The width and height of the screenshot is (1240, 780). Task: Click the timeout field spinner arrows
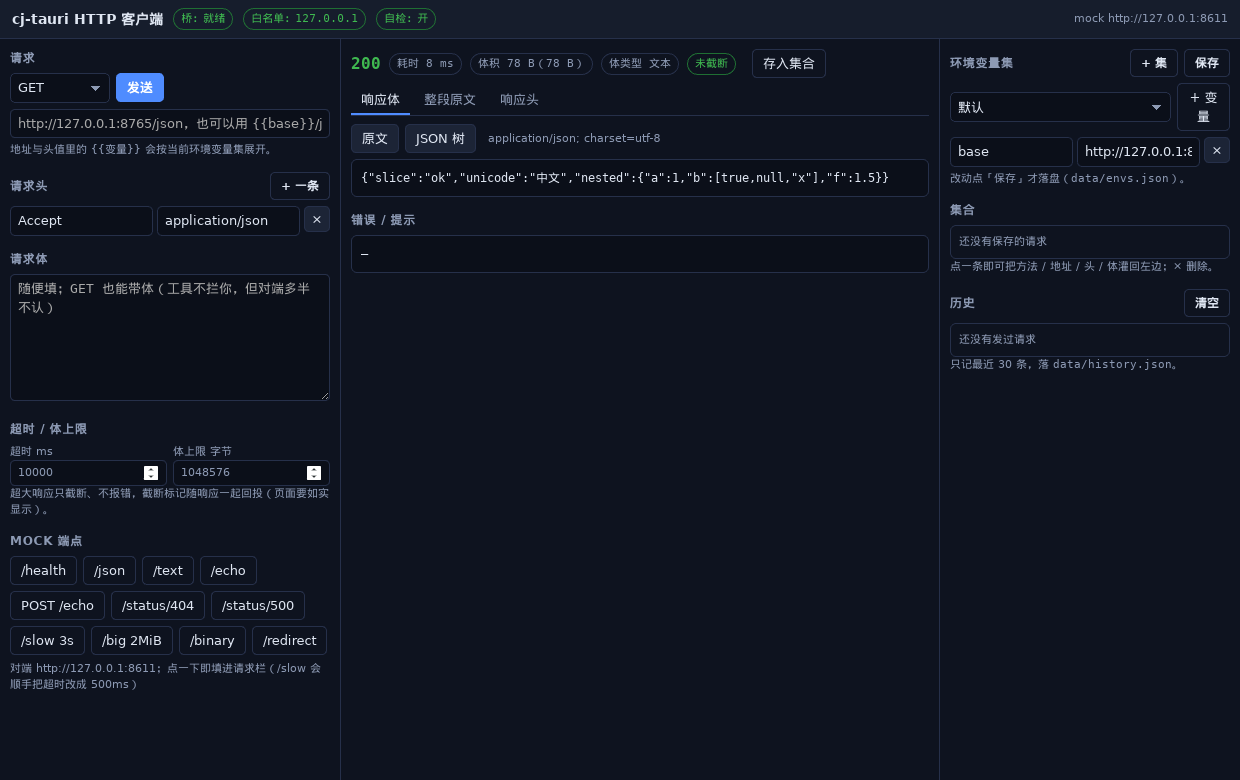[x=151, y=473]
